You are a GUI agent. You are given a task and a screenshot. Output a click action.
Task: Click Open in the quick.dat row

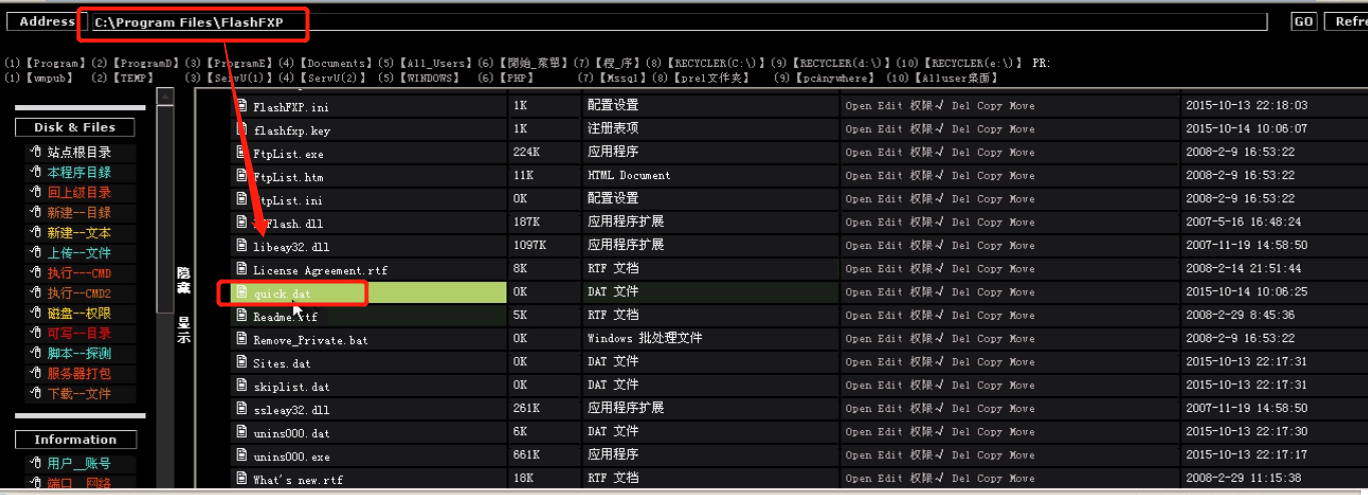point(858,292)
